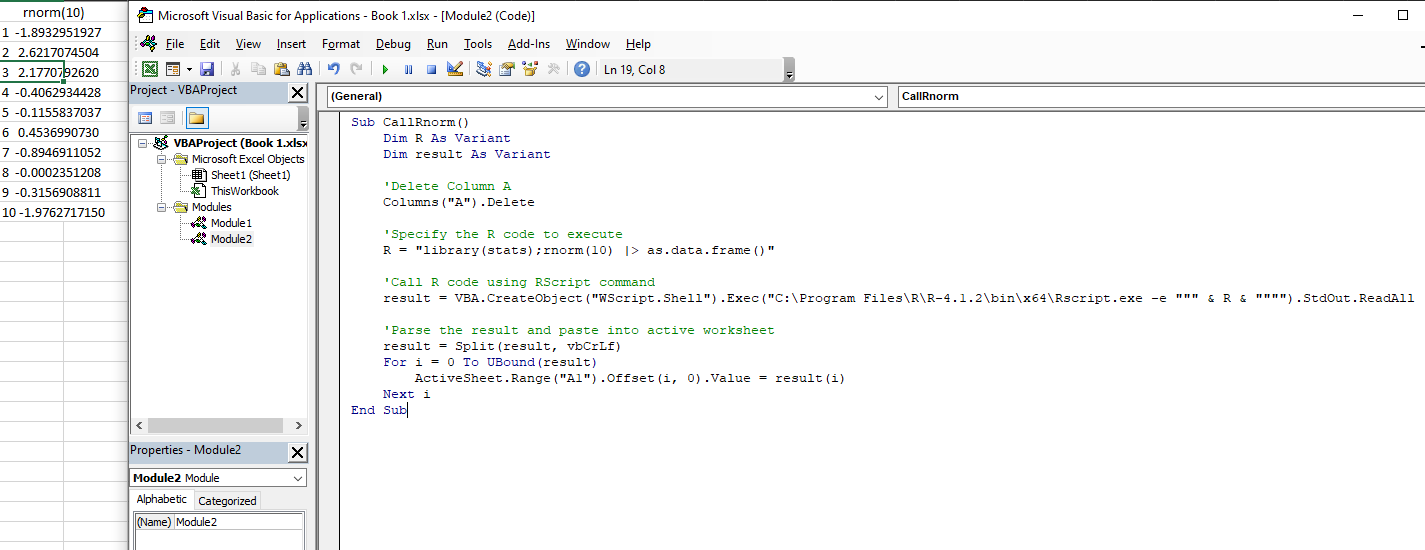
Task: Click the Reset (stop) toolbar icon
Action: coord(431,69)
